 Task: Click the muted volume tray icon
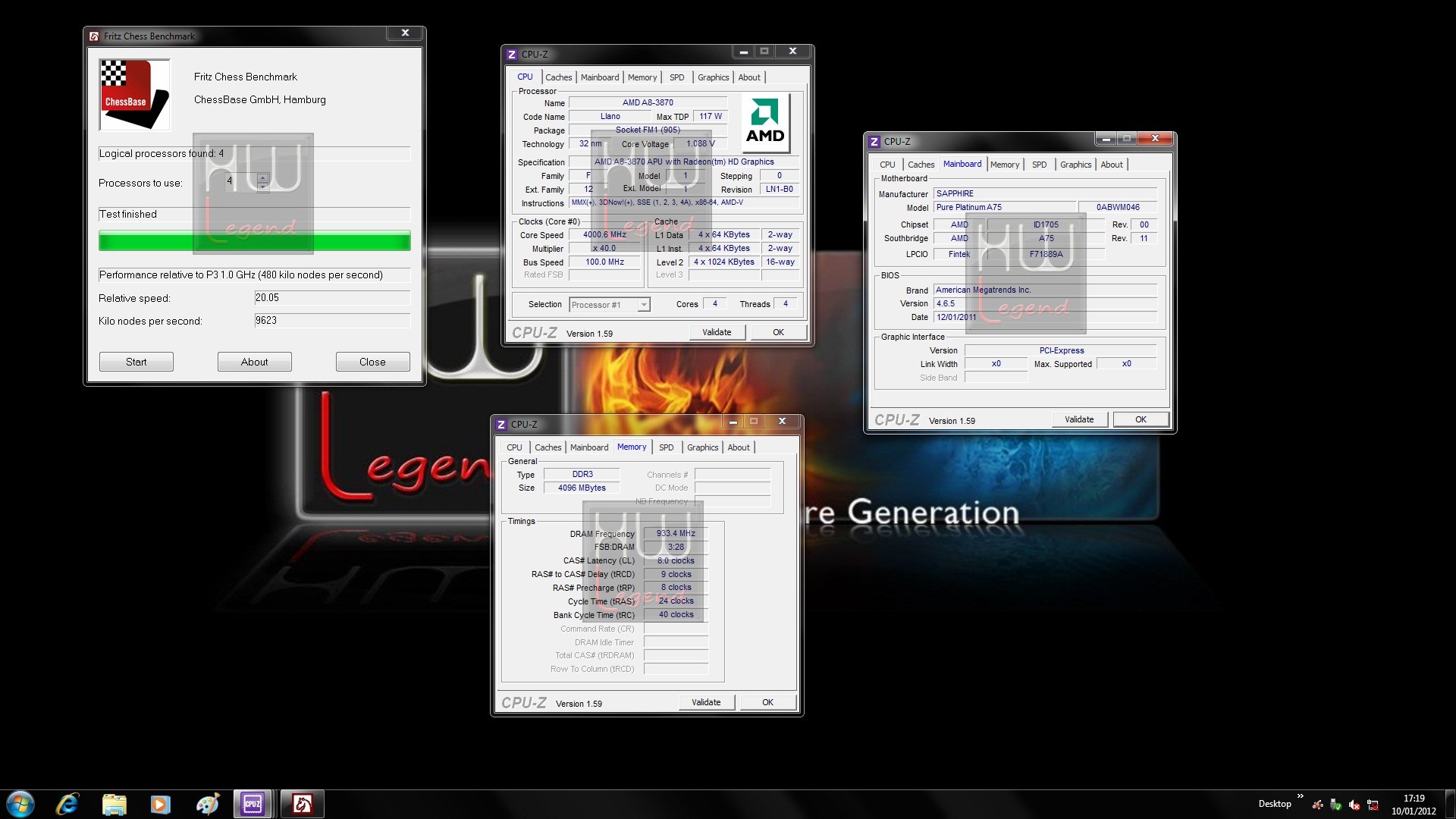pyautogui.click(x=1354, y=805)
